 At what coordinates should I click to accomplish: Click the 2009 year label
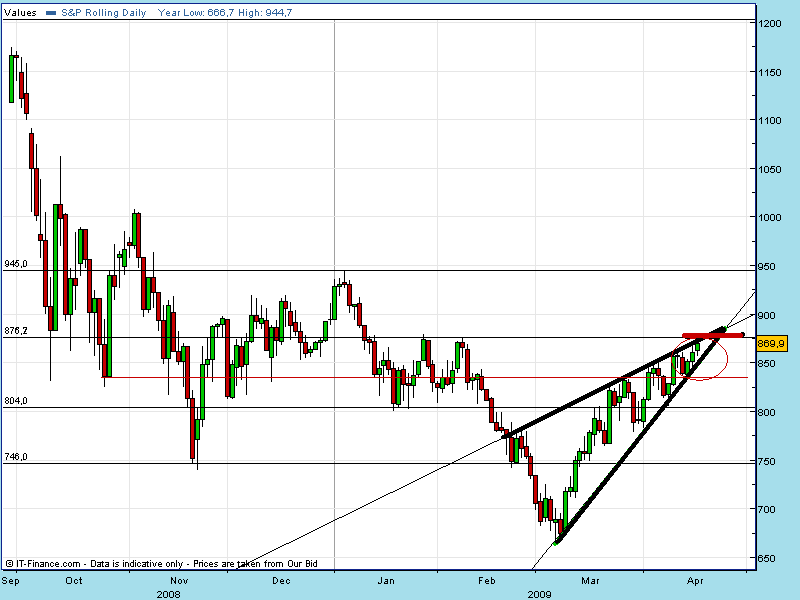click(x=539, y=594)
